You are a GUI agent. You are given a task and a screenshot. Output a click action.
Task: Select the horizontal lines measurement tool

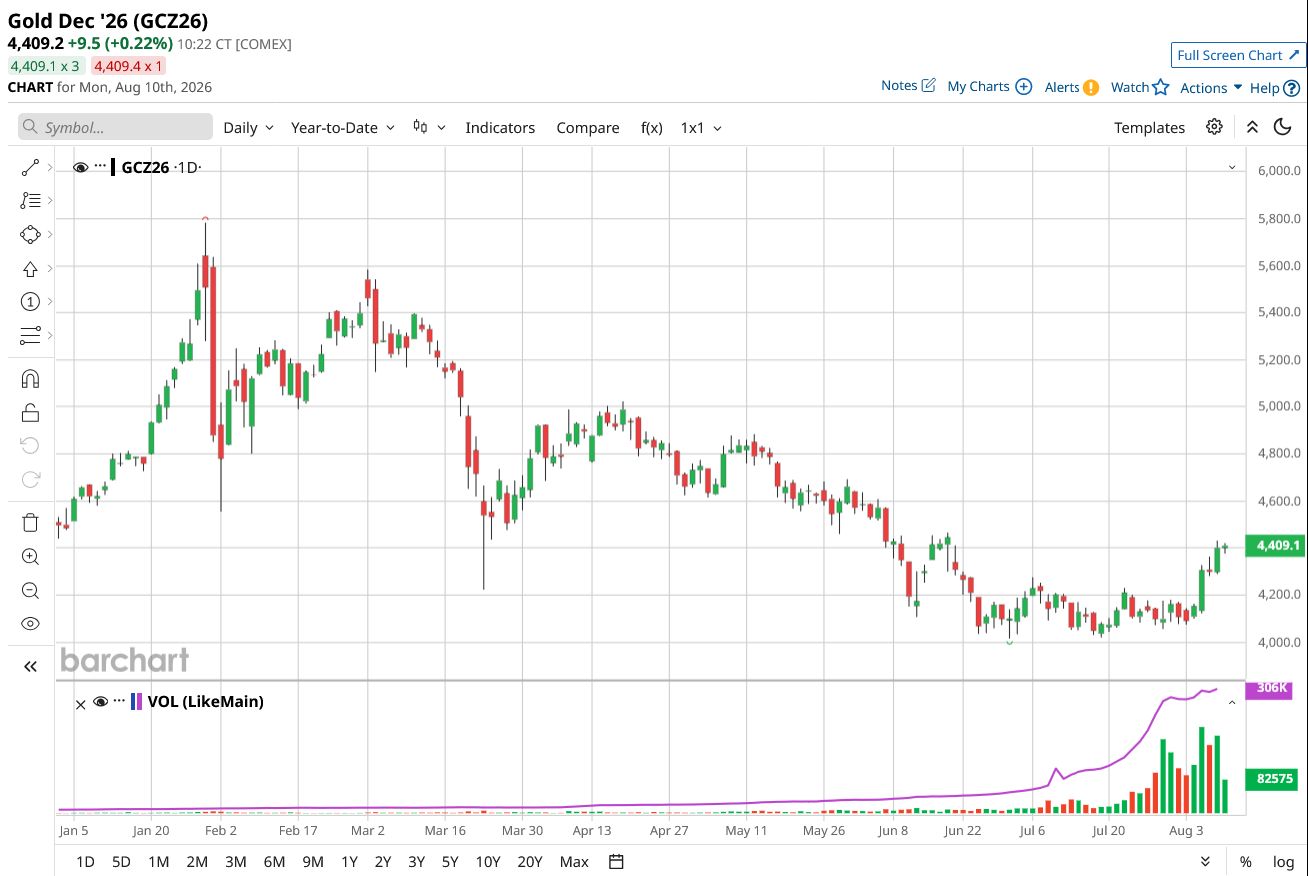[30, 335]
